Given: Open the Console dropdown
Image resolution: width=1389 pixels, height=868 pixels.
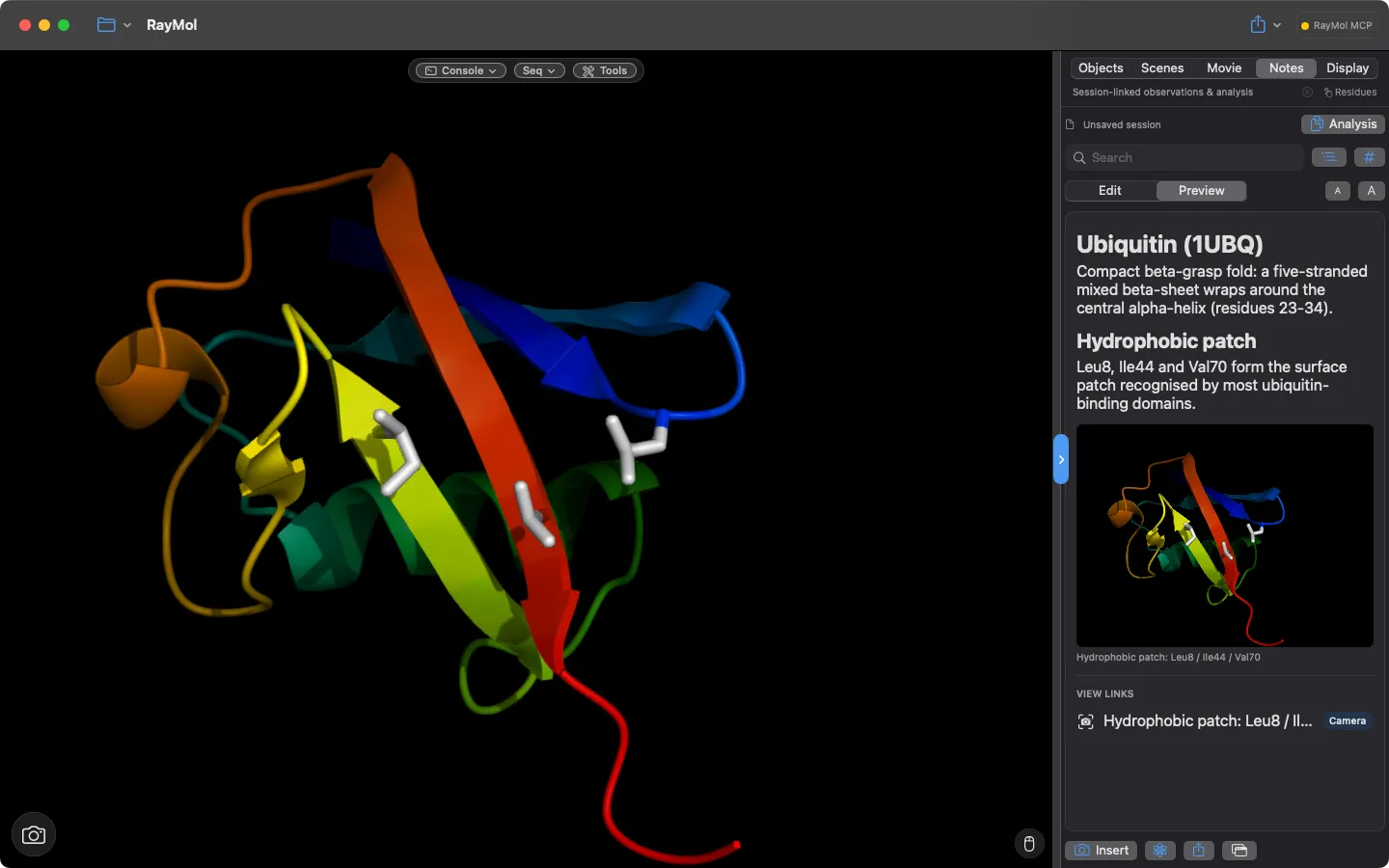Looking at the screenshot, I should tap(461, 70).
